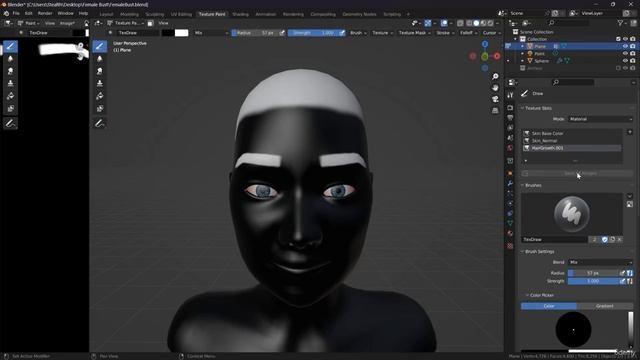Click the viewport pan hand icon
Image resolution: width=640 pixels, height=360 pixels.
(x=495, y=88)
